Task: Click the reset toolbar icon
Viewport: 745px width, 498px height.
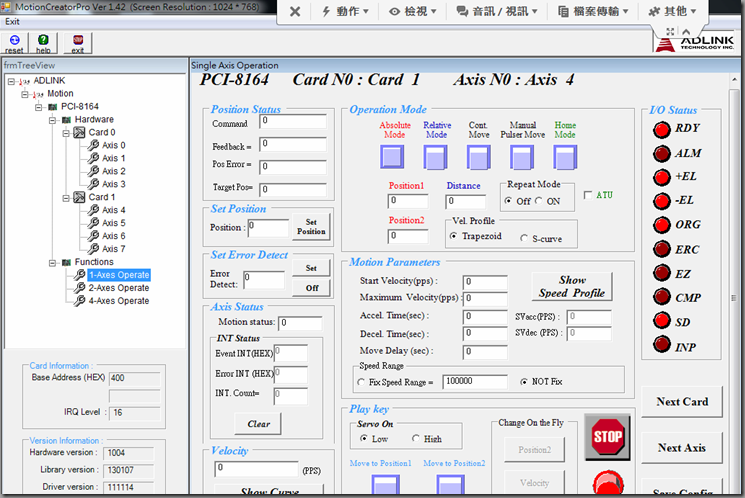Action: tap(14, 42)
